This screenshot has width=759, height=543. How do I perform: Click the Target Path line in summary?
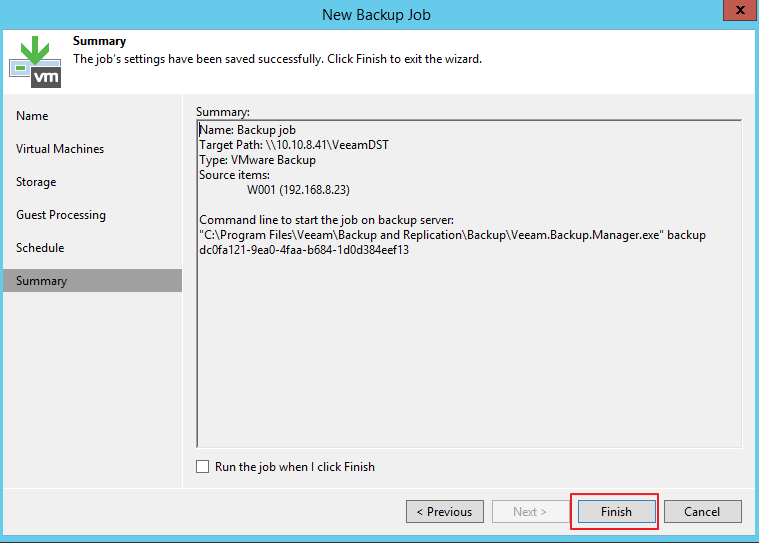pos(294,145)
